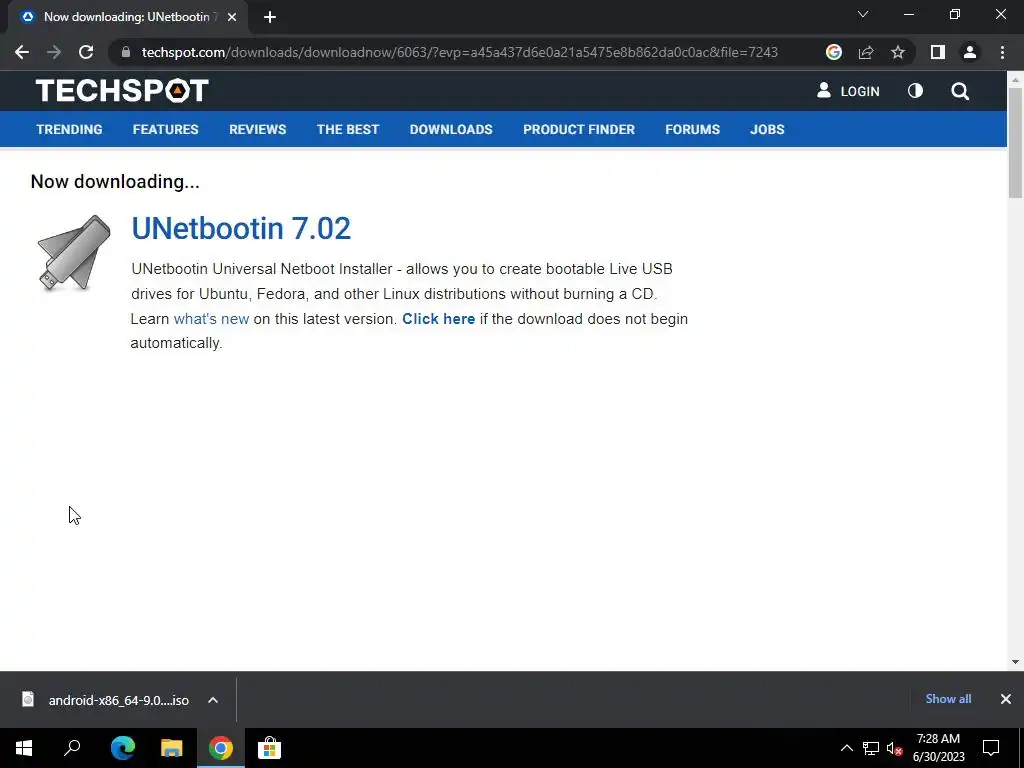Click the Chrome taskbar icon
Viewport: 1024px width, 768px height.
pos(221,748)
